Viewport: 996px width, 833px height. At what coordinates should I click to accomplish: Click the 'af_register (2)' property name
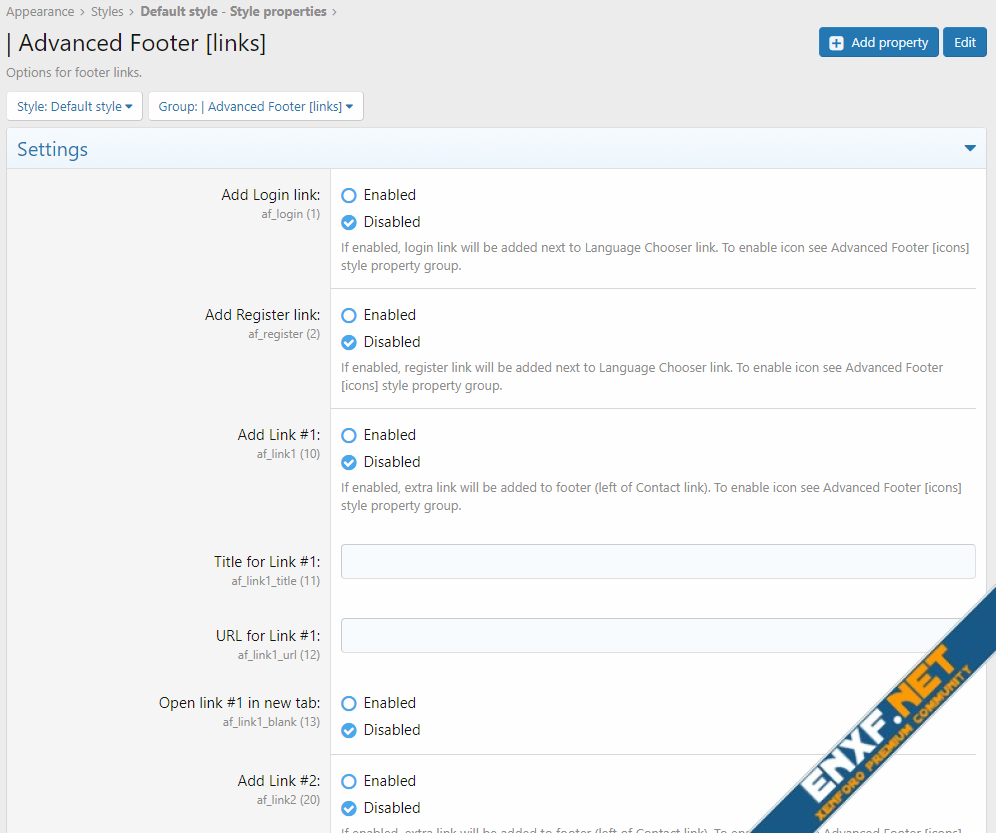284,334
